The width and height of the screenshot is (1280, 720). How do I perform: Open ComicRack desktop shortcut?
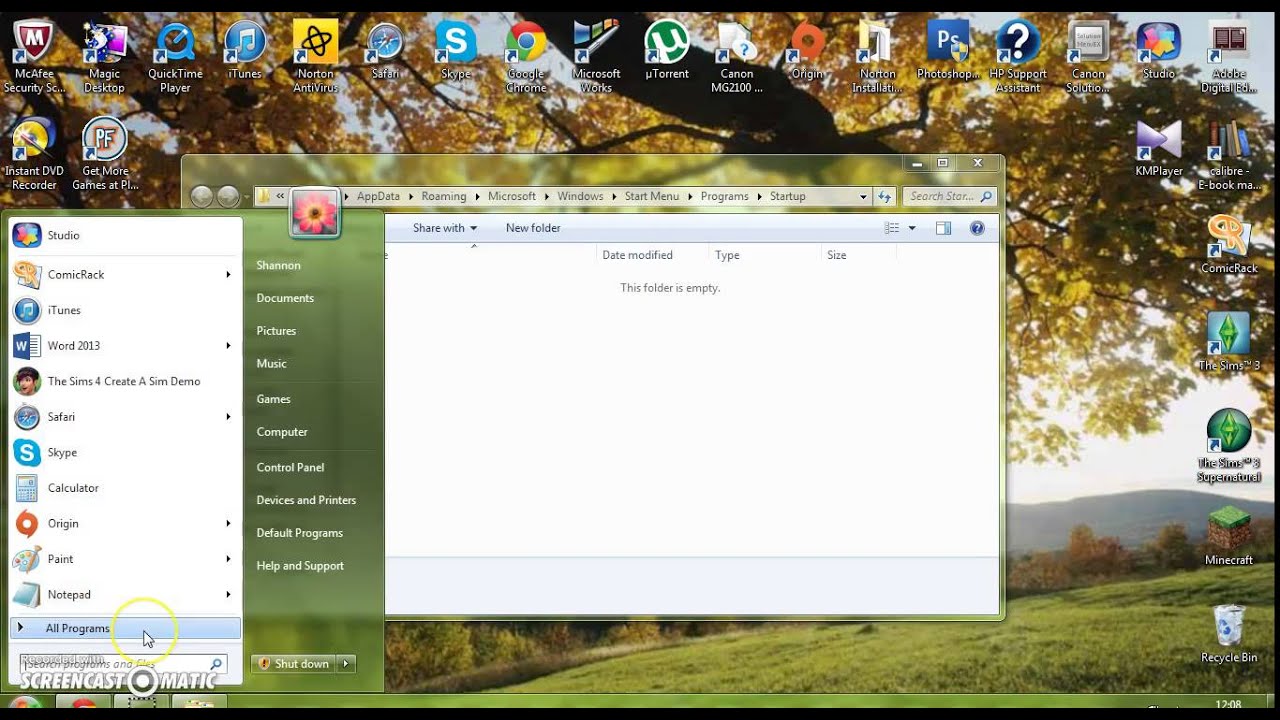pyautogui.click(x=1229, y=245)
